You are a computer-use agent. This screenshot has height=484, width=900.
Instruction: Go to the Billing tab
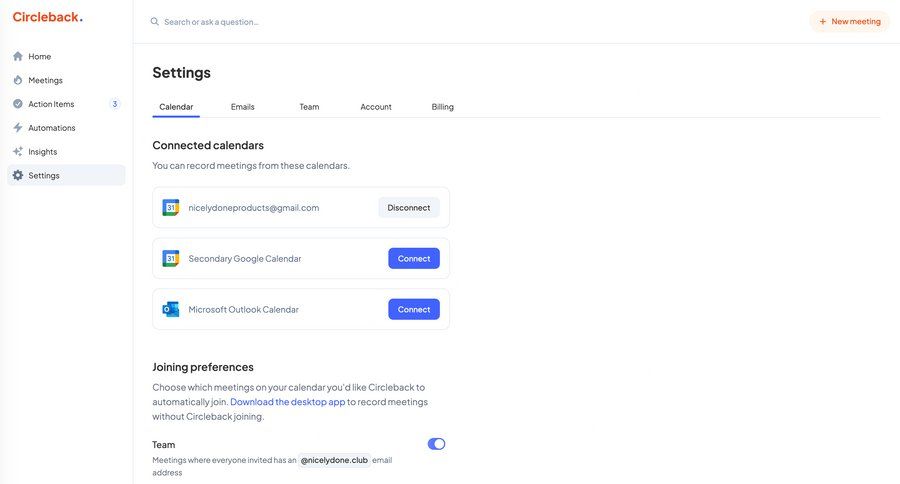point(442,107)
